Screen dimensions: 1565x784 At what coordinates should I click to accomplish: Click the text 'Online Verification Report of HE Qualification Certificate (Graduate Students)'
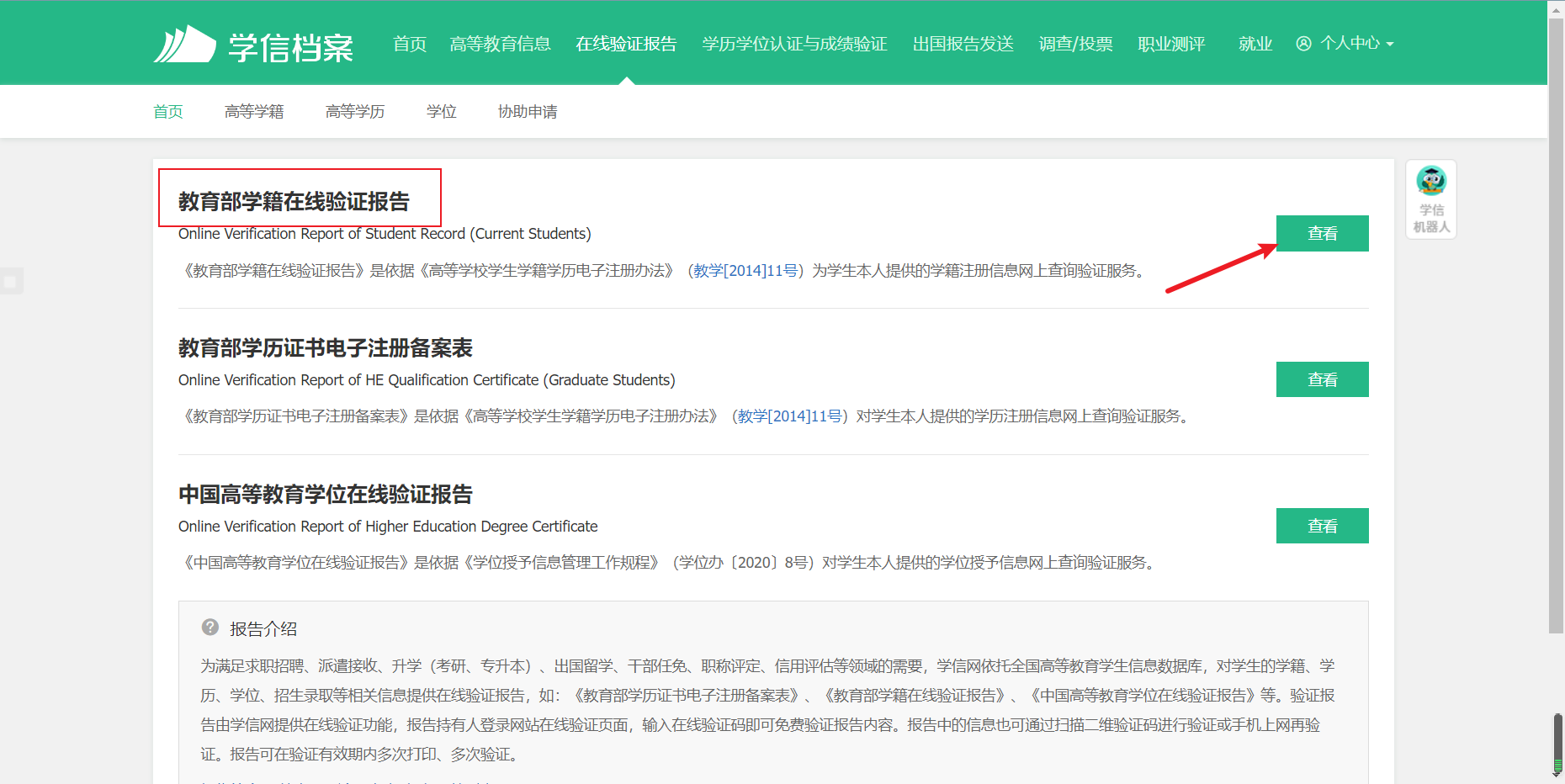[427, 380]
